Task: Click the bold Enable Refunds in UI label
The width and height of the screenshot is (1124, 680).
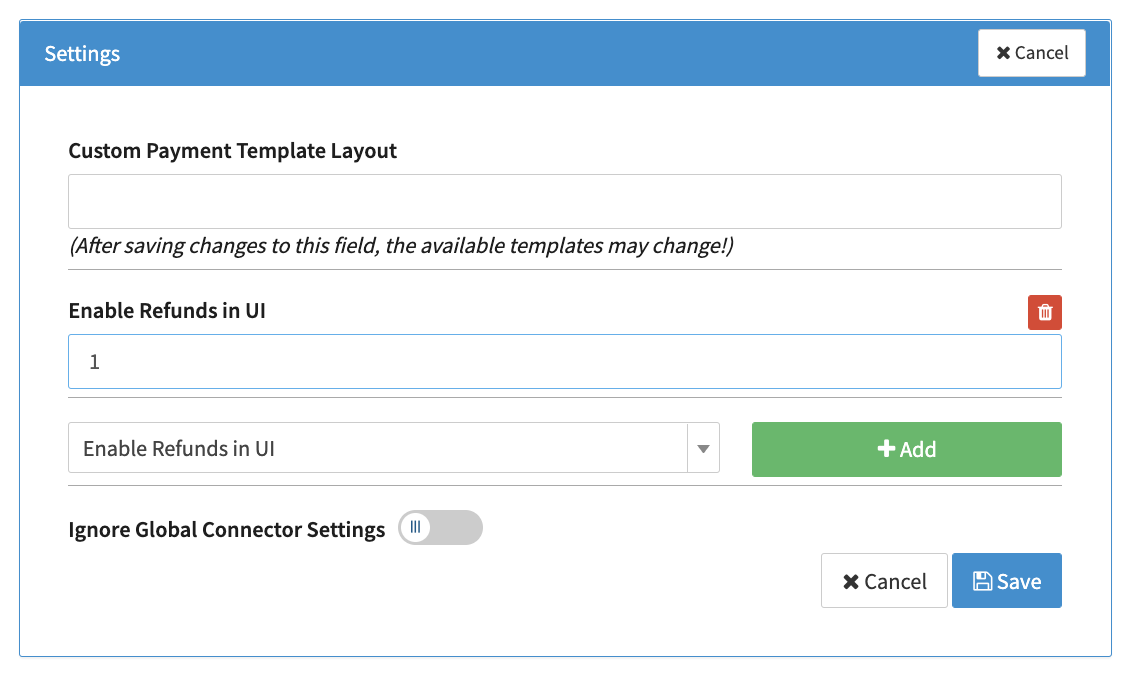Action: (x=167, y=311)
